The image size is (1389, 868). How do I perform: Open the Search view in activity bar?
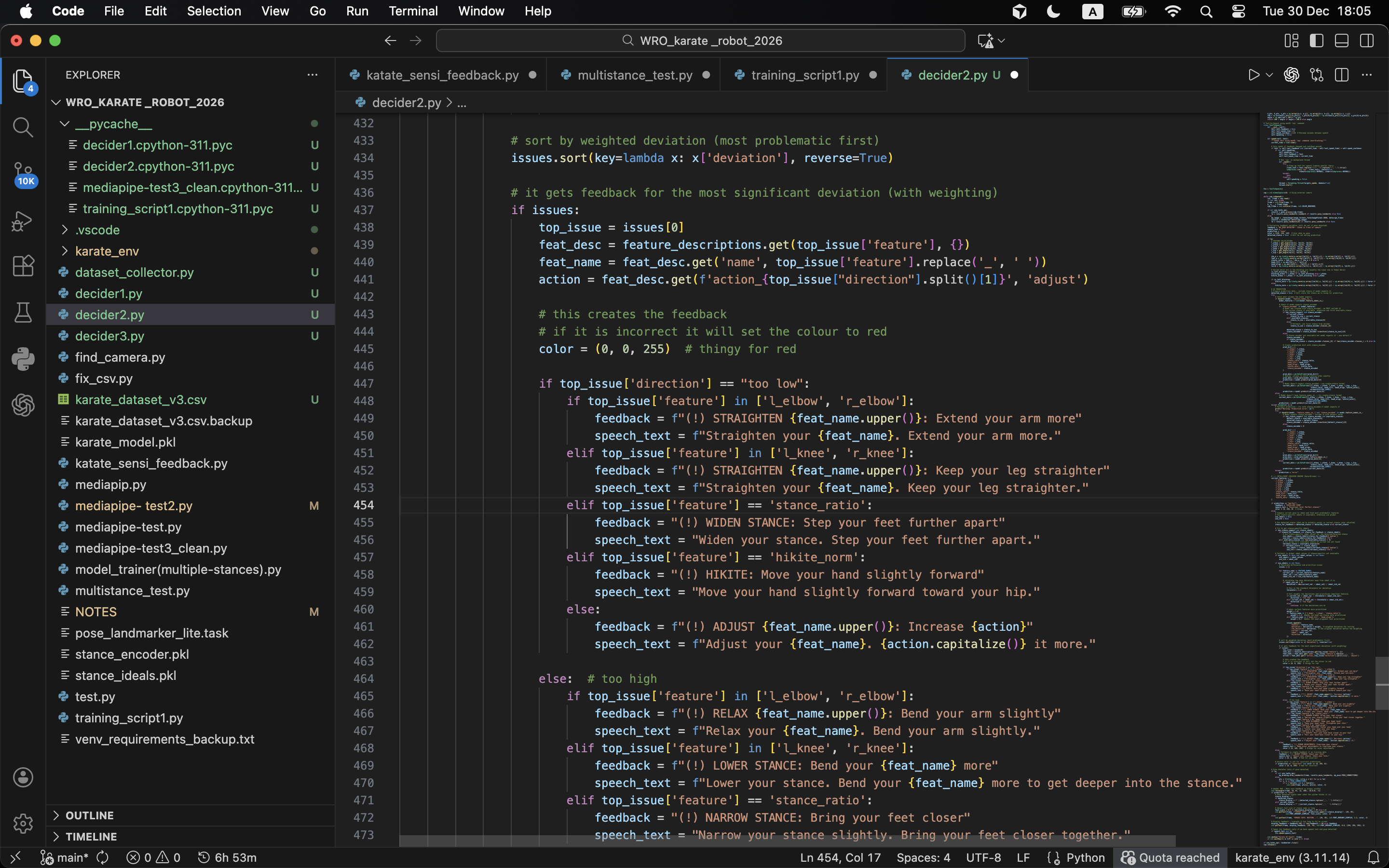[23, 127]
